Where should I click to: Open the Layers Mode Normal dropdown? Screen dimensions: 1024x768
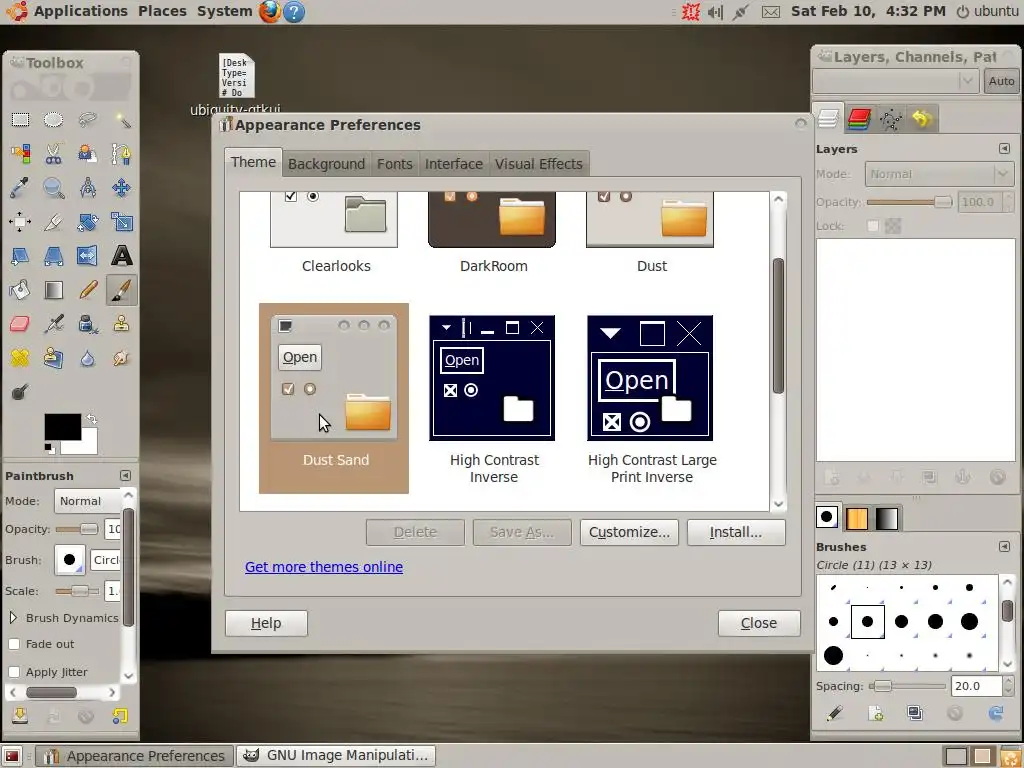pos(938,174)
